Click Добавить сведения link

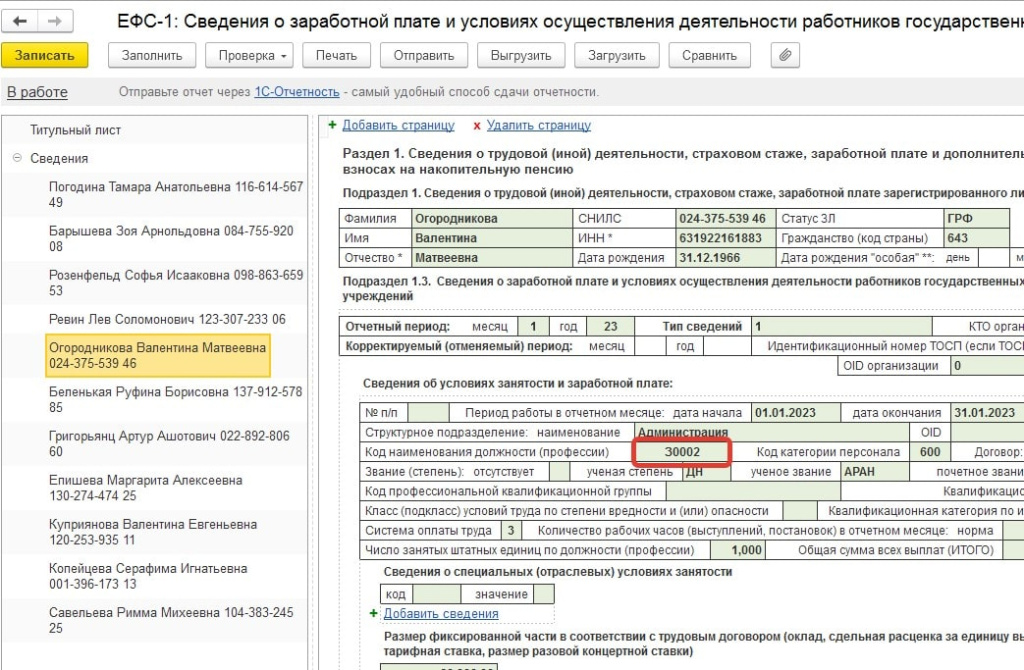(x=440, y=614)
